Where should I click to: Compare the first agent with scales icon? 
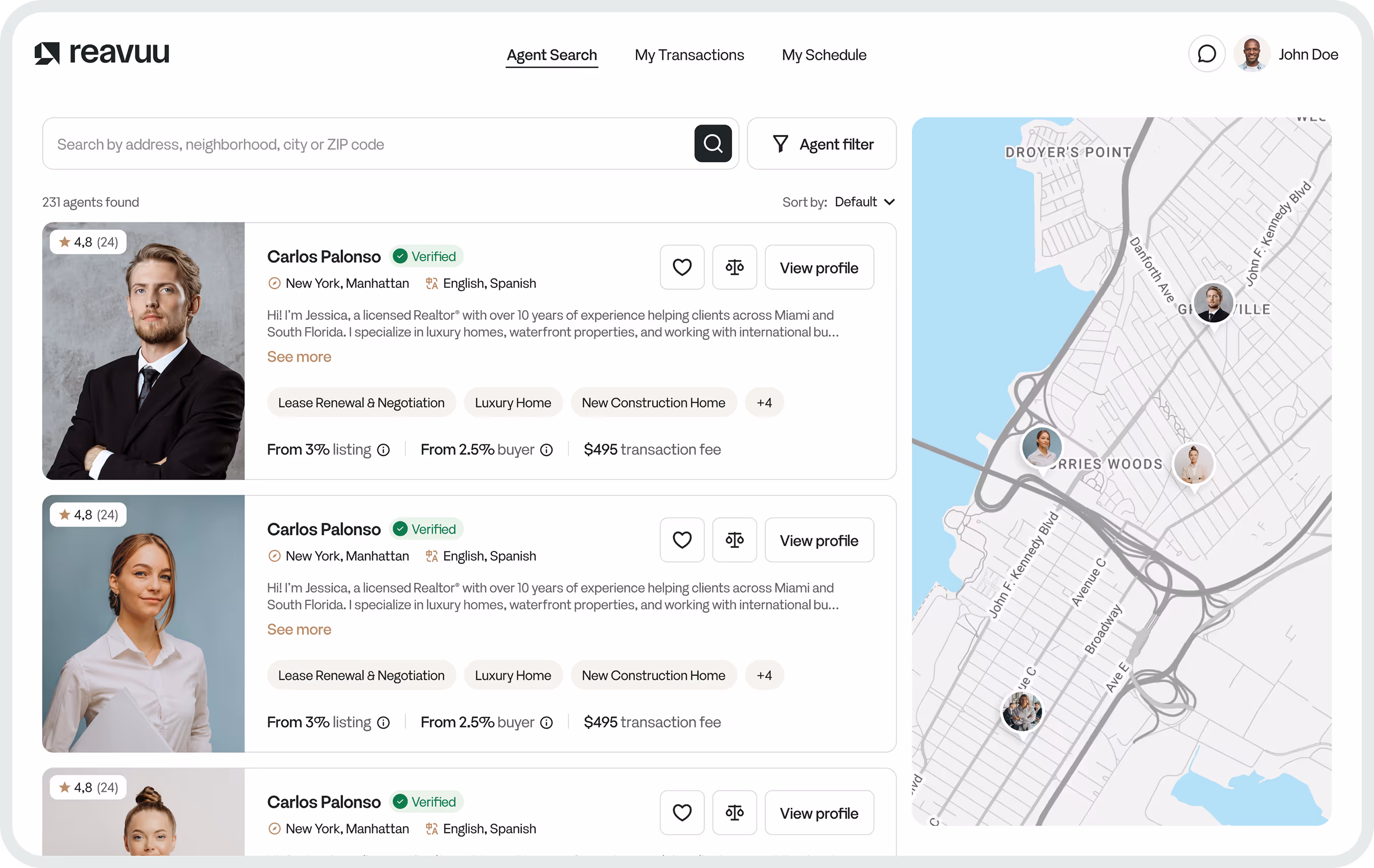click(735, 267)
